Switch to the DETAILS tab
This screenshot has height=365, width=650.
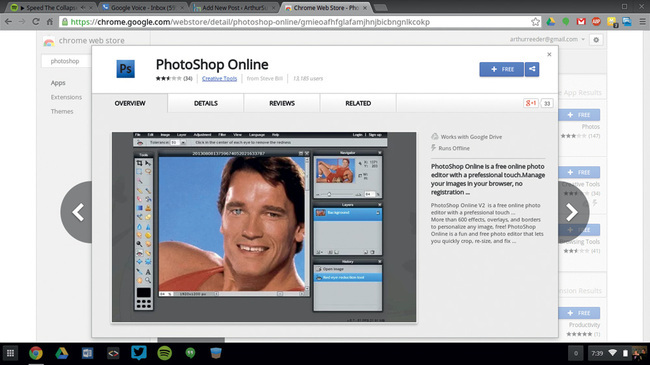tap(206, 103)
